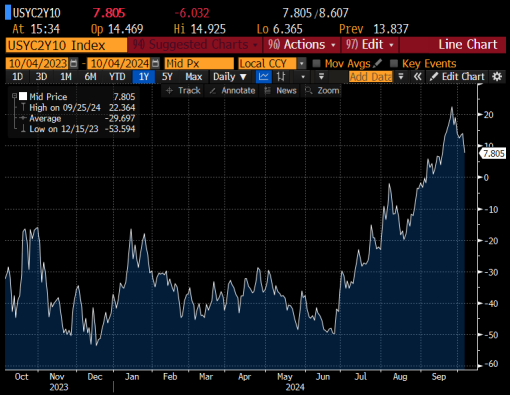This screenshot has width=510, height=395.
Task: Open the end date calendar picker
Action: pos(155,63)
